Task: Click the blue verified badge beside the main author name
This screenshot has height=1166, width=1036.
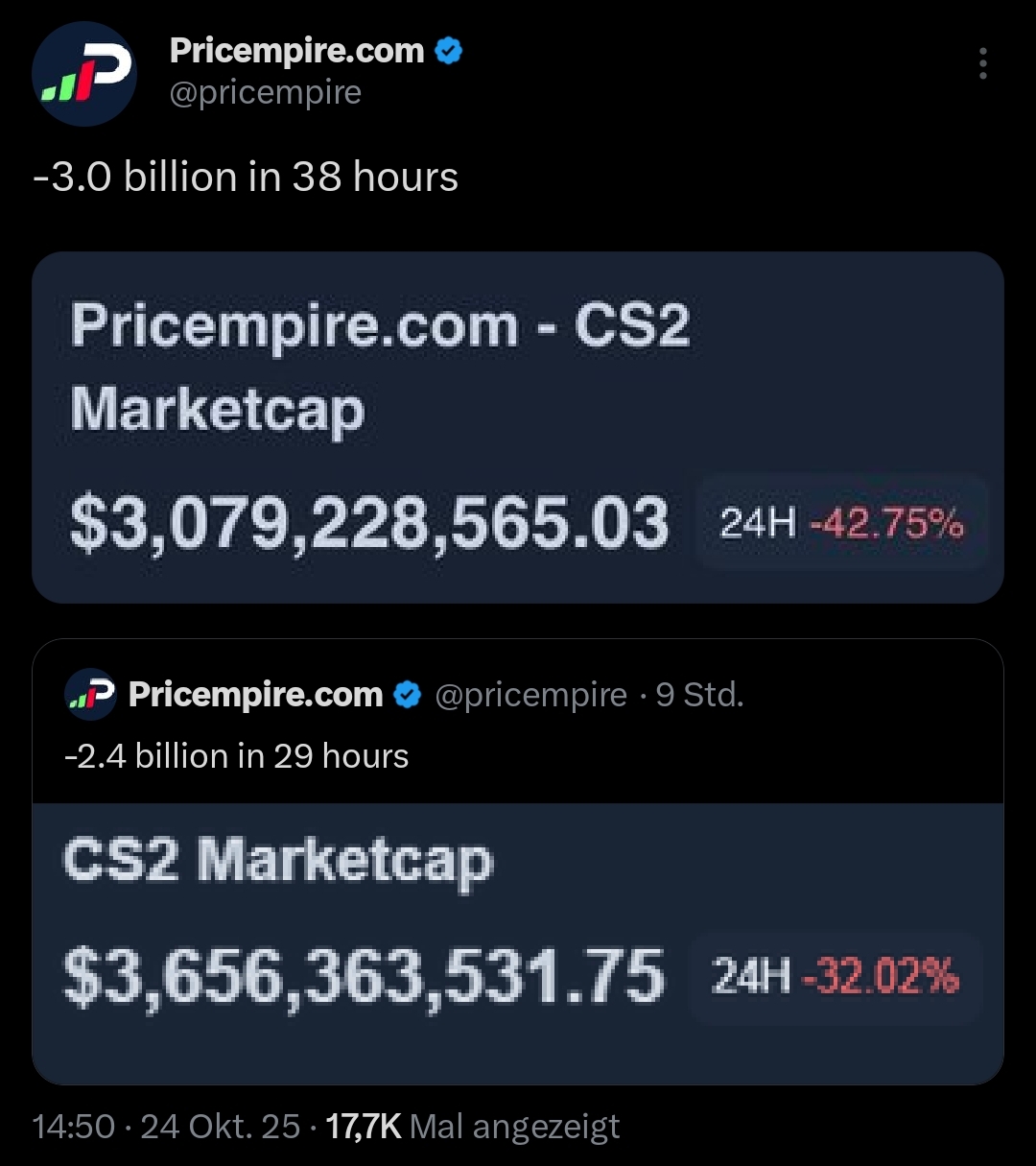Action: click(449, 51)
